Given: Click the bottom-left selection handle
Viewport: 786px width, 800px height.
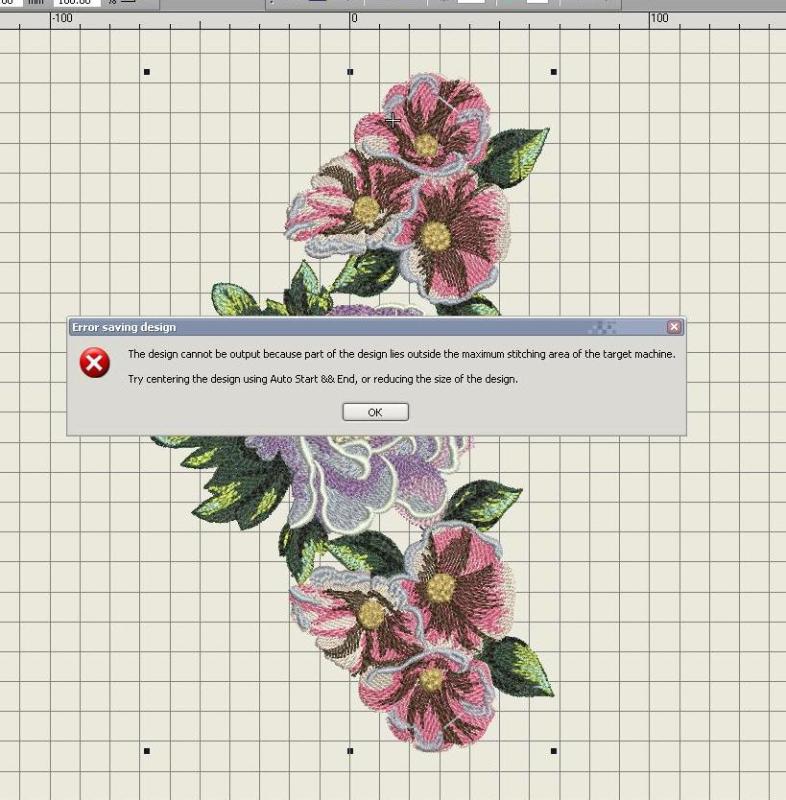Looking at the screenshot, I should click(x=147, y=751).
